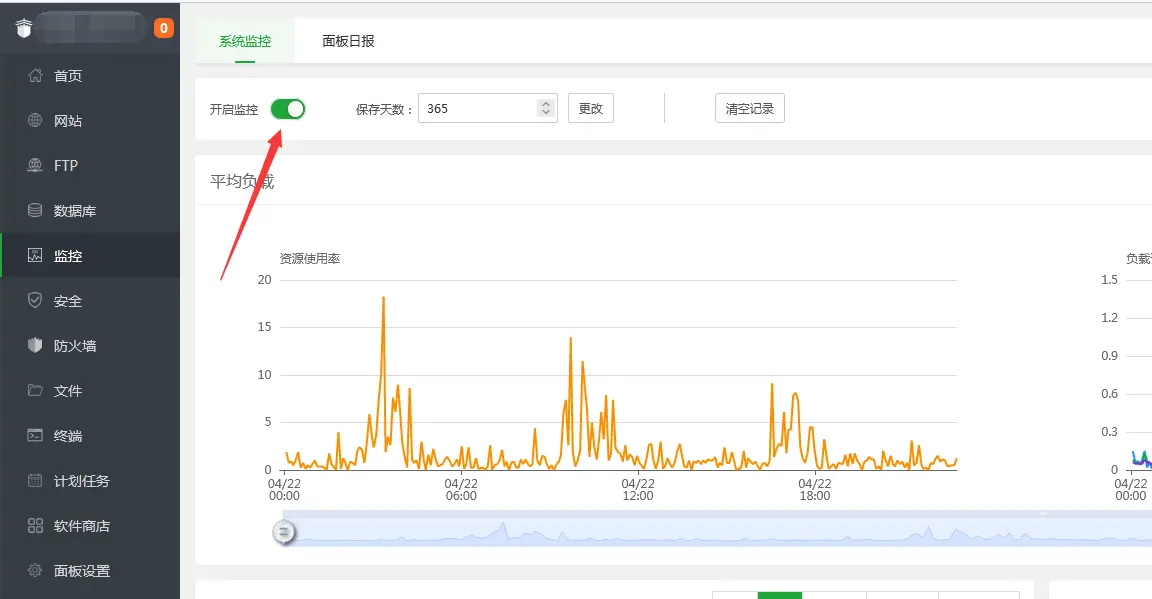Click the 平均负载 section title
This screenshot has height=599, width=1152.
point(242,181)
